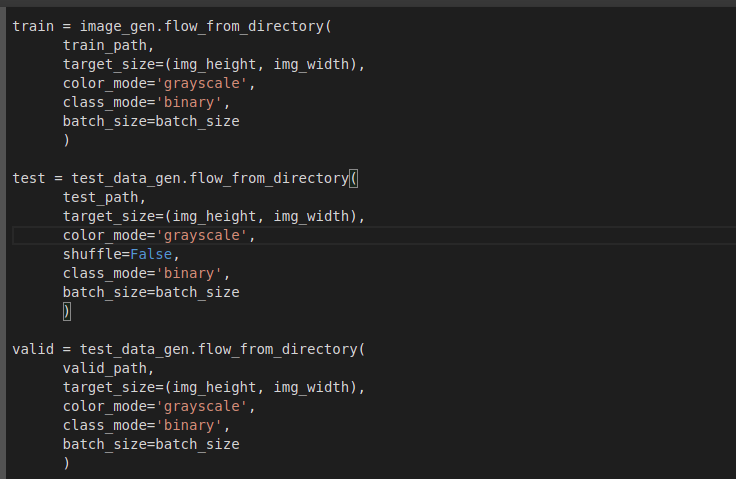This screenshot has width=736, height=479.
Task: Click 'binary' string in train block
Action: [189, 102]
